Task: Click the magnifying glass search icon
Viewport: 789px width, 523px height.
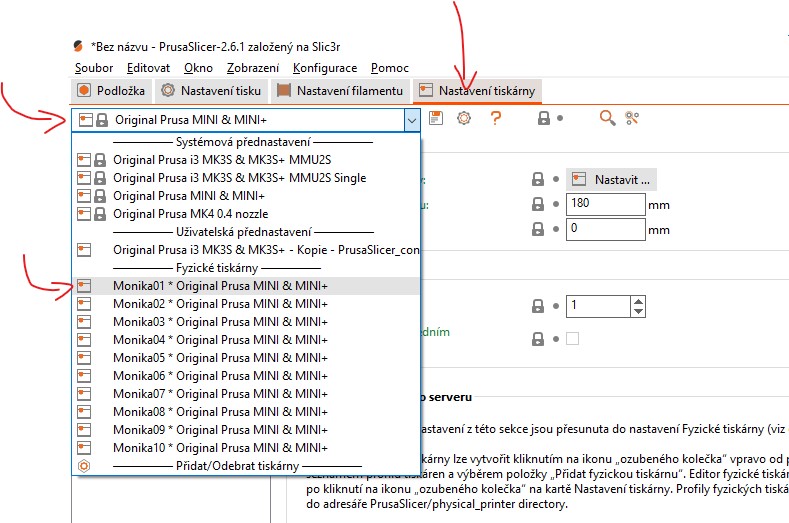Action: click(607, 118)
